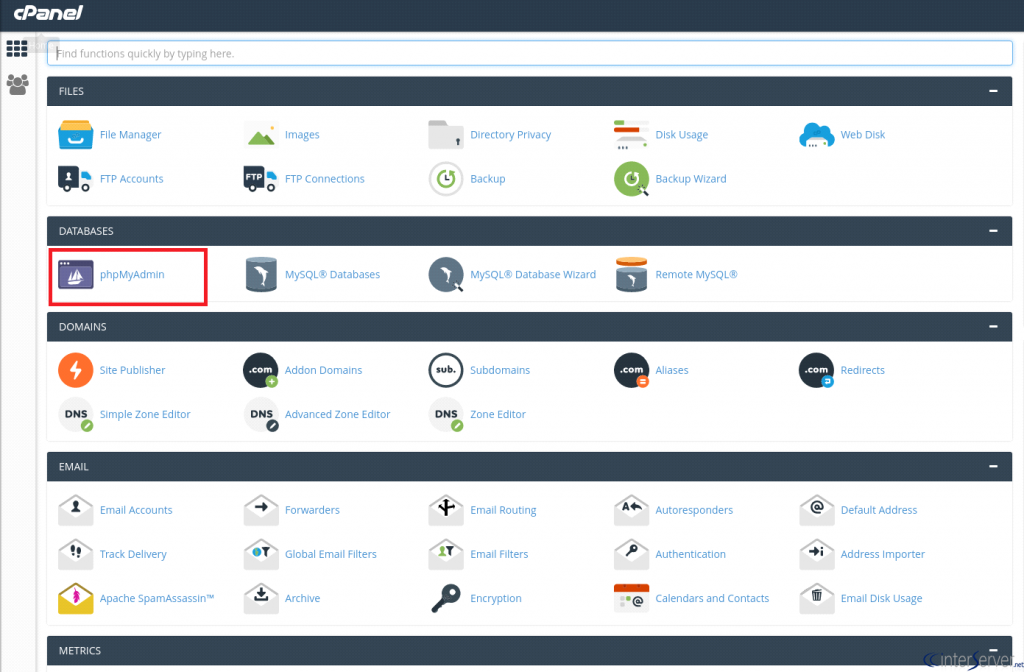Click the Calendars and Contacts icon

pyautogui.click(x=631, y=598)
